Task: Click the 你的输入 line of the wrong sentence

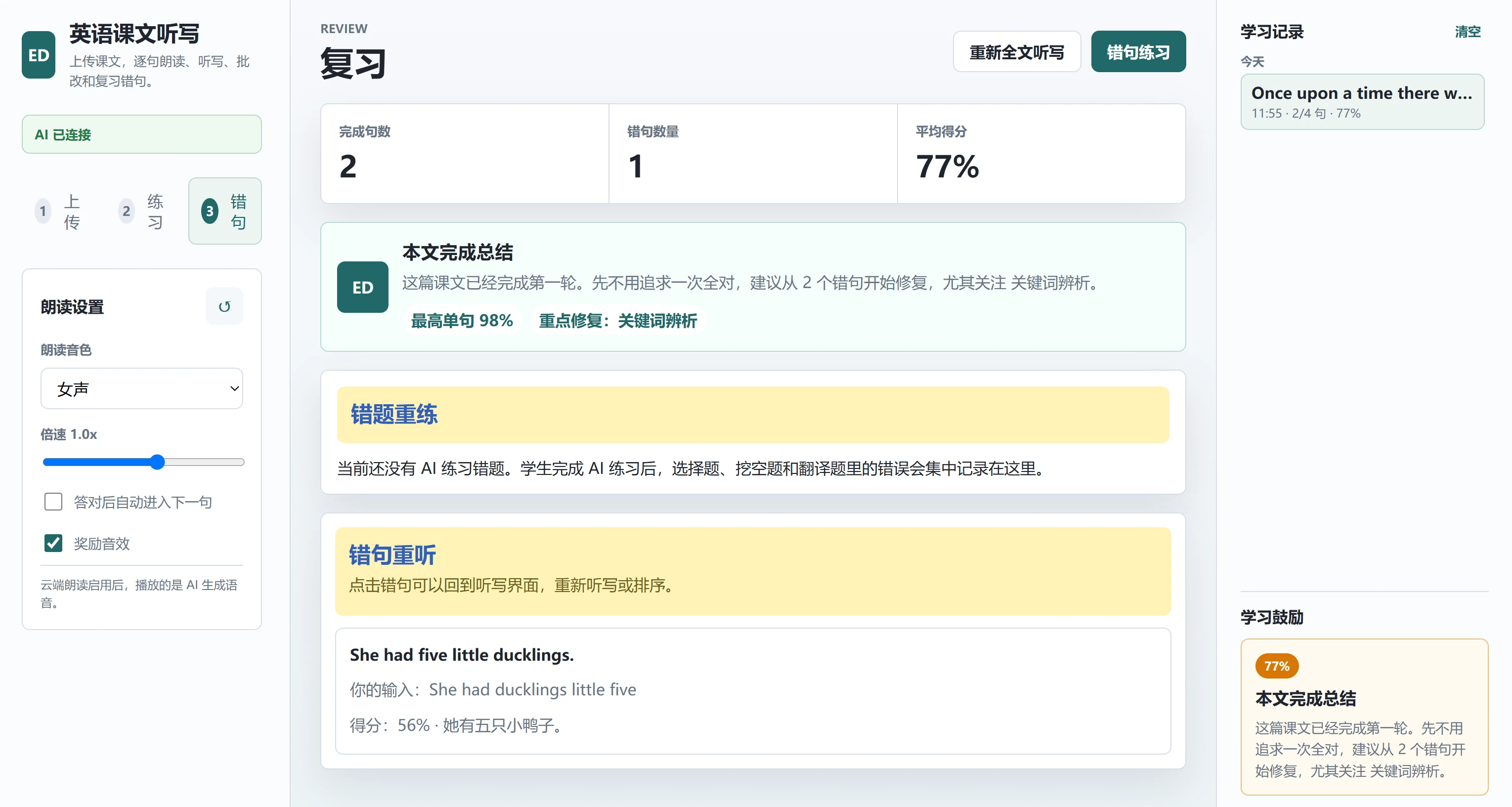Action: click(x=493, y=689)
